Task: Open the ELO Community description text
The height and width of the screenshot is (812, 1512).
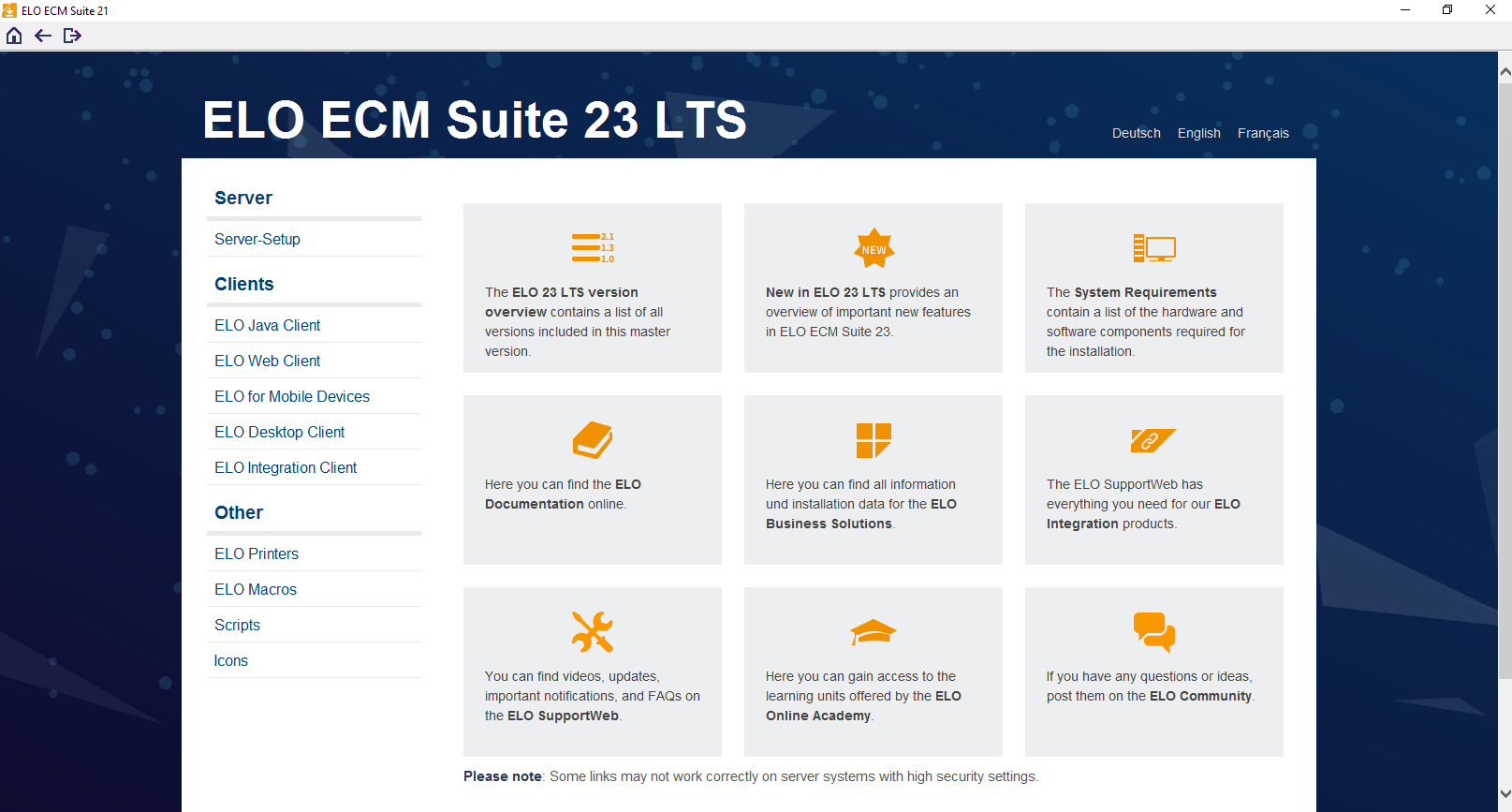Action: pos(1151,686)
